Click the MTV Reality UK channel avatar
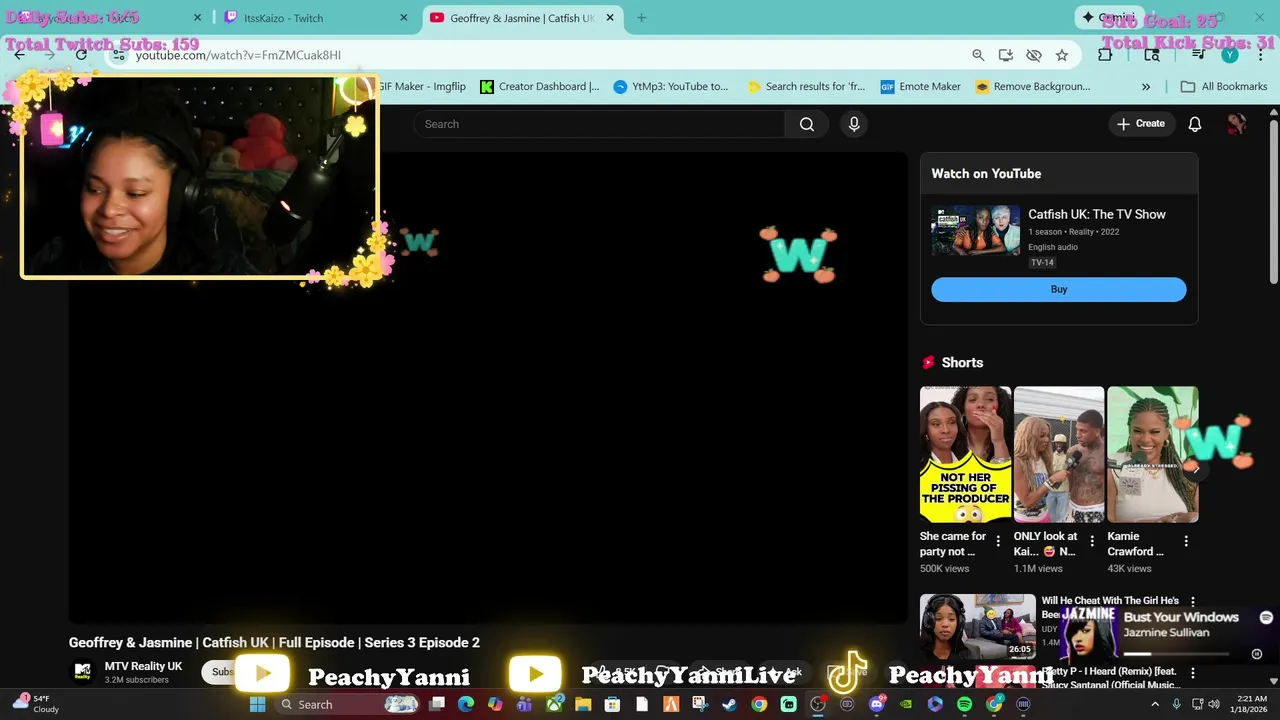The height and width of the screenshot is (720, 1280). coord(83,671)
